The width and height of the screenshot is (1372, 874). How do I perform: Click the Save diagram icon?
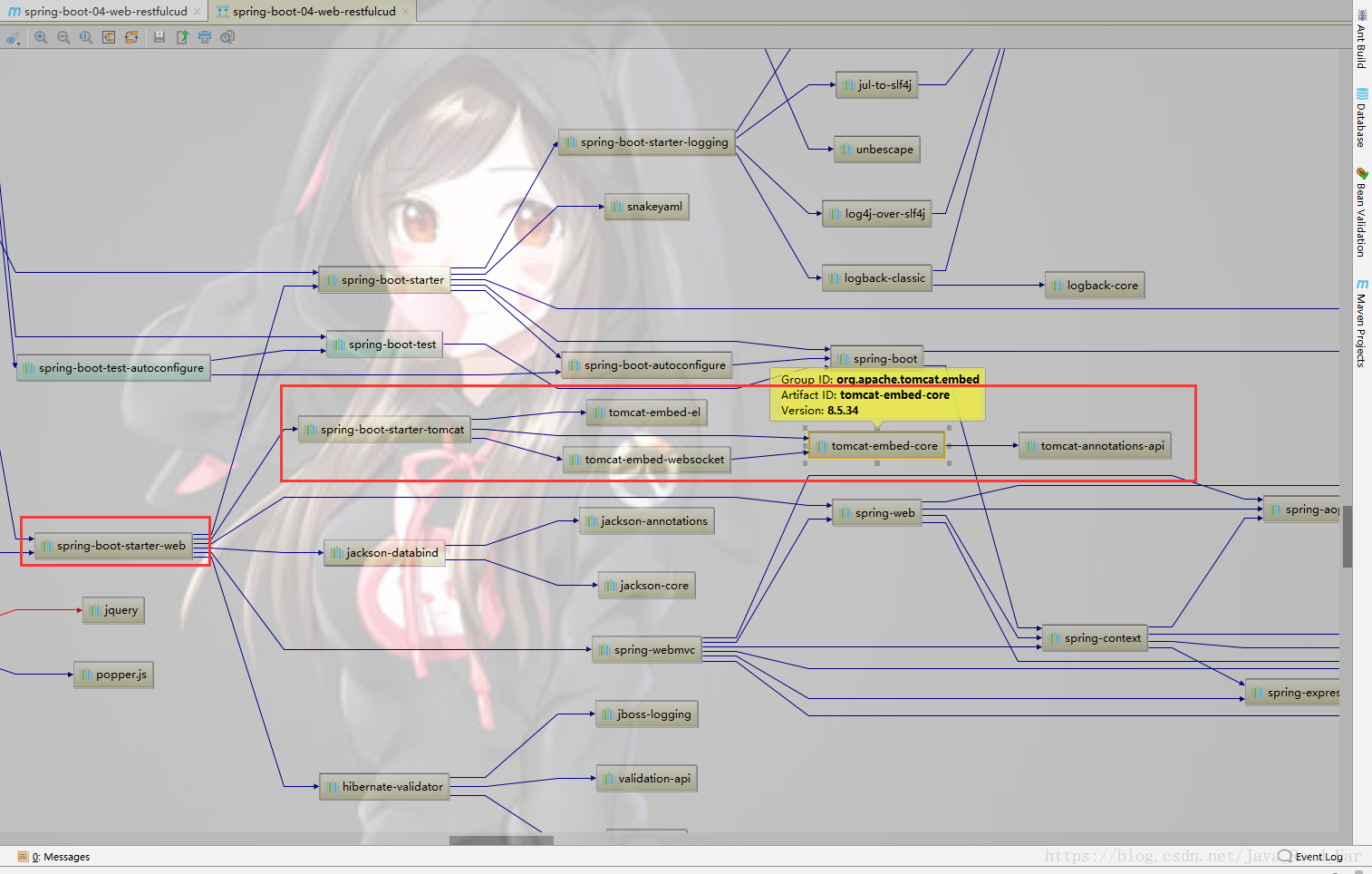click(x=159, y=37)
